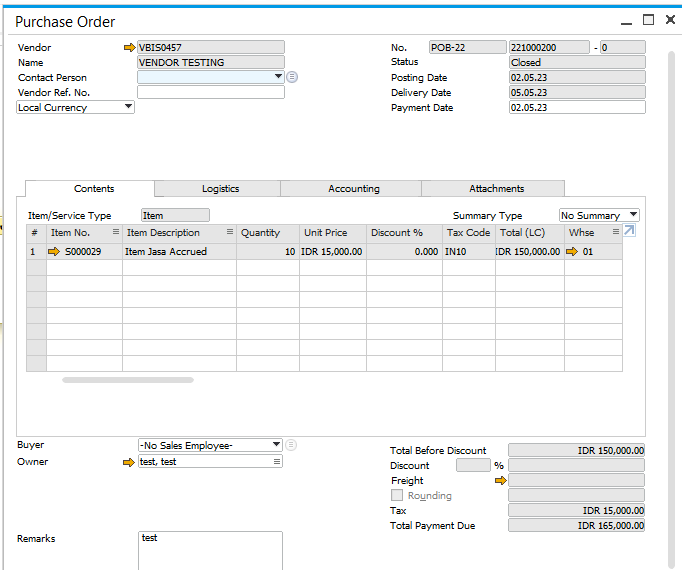The height and width of the screenshot is (570, 682).
Task: Click the unit price IDR 15,000.00 cell
Action: pyautogui.click(x=333, y=251)
